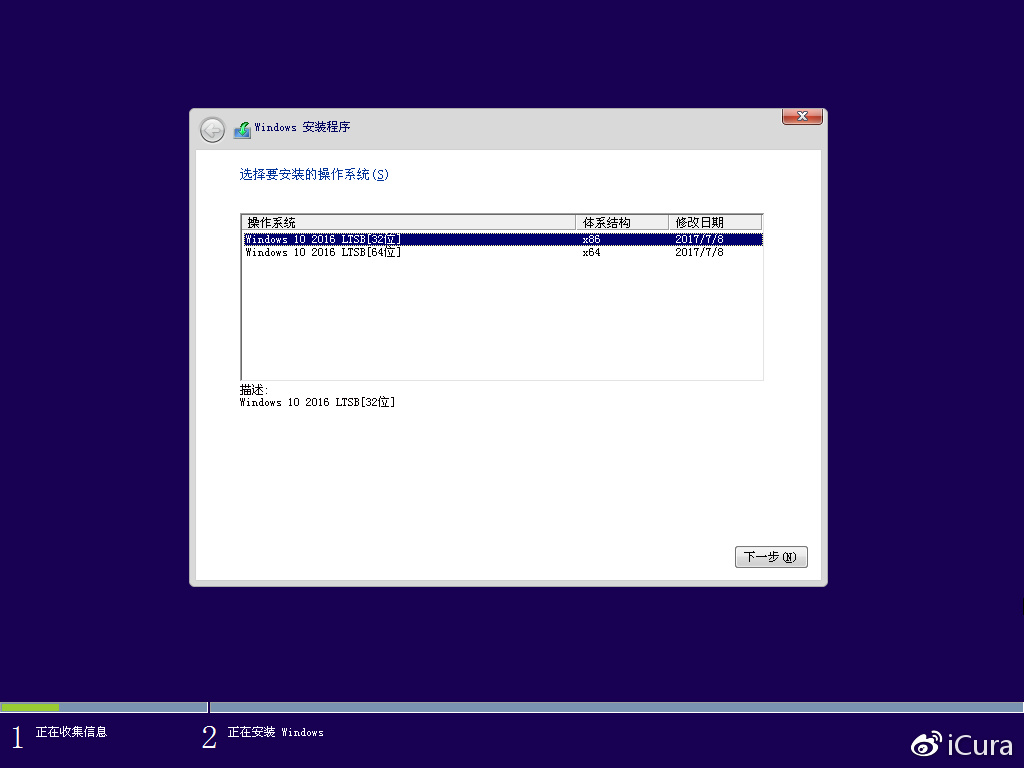
Task: Click the 2017/7/8 date in the 64位 row
Action: pos(699,252)
